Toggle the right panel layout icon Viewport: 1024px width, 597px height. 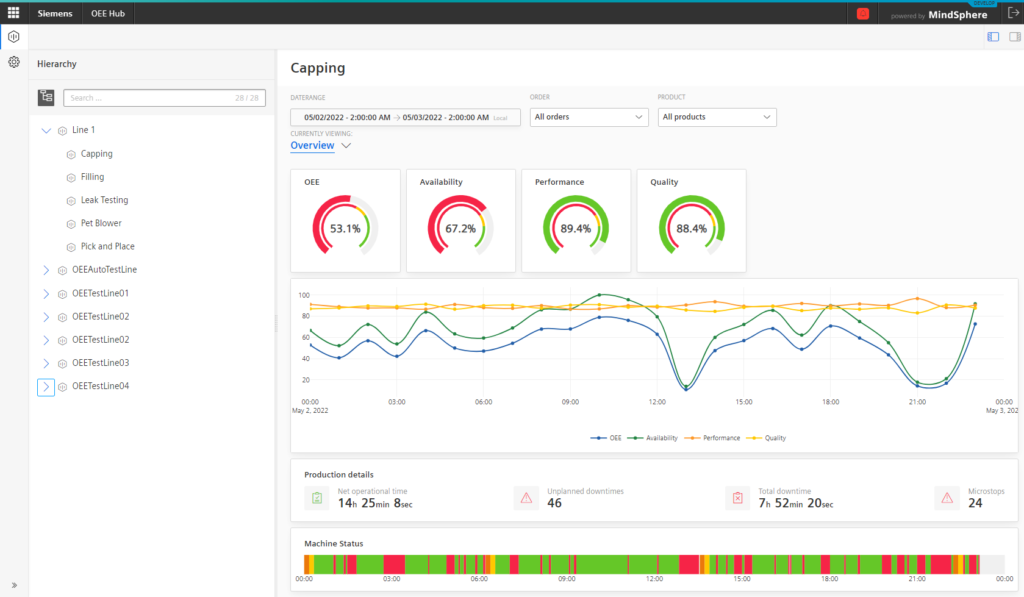click(1014, 37)
